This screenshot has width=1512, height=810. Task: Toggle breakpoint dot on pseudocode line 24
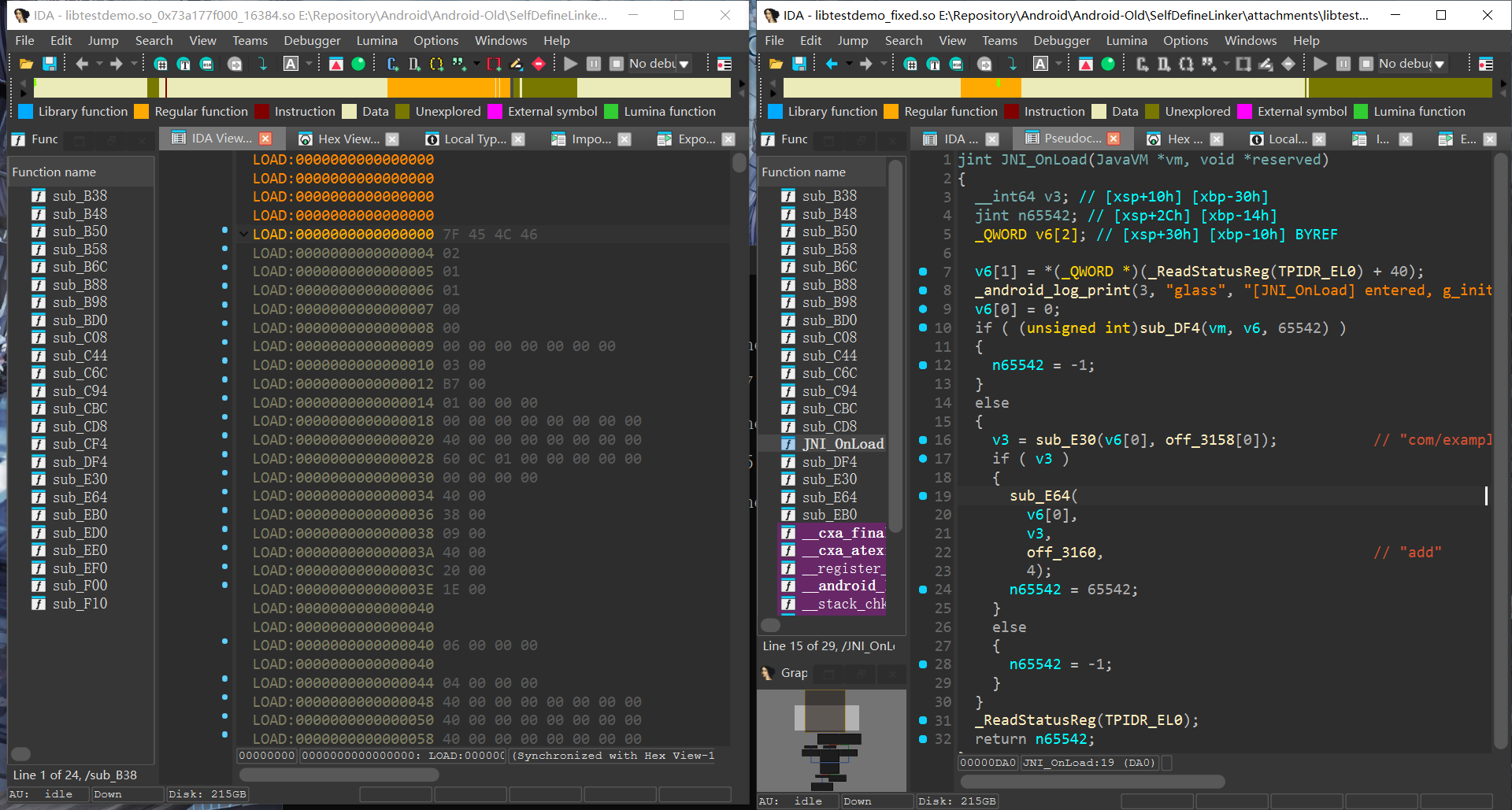tap(923, 590)
